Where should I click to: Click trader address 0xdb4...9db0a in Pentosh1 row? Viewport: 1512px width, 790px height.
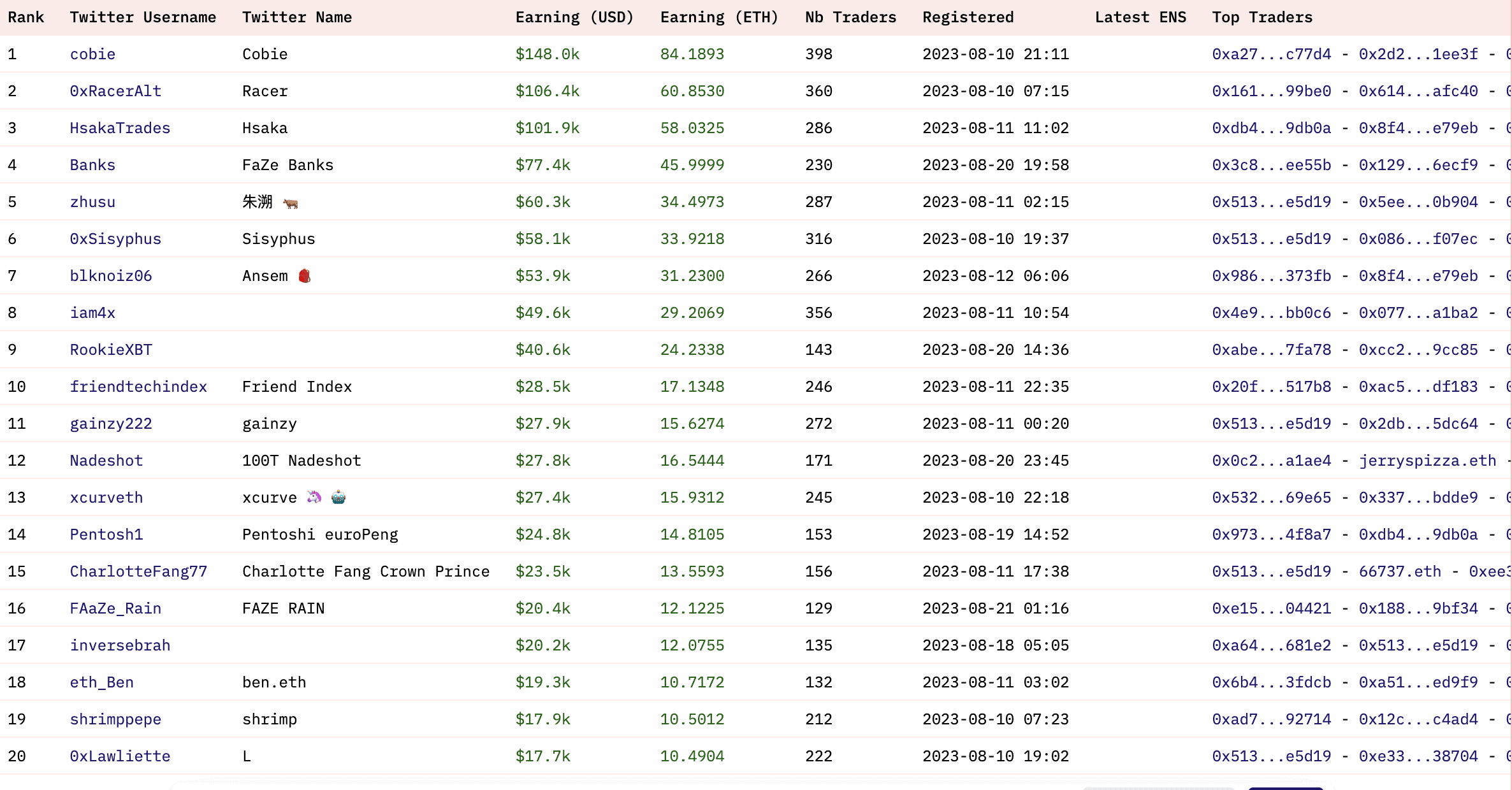point(1418,535)
